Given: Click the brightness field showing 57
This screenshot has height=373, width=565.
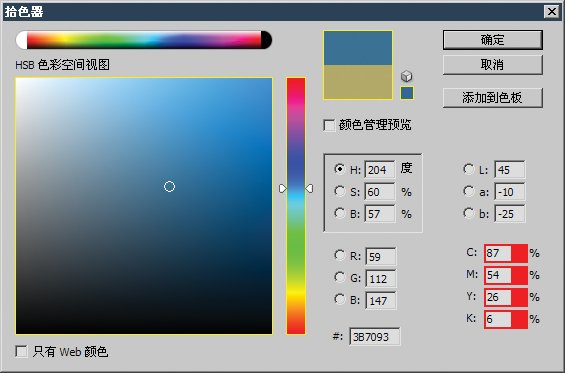Looking at the screenshot, I should (x=380, y=214).
